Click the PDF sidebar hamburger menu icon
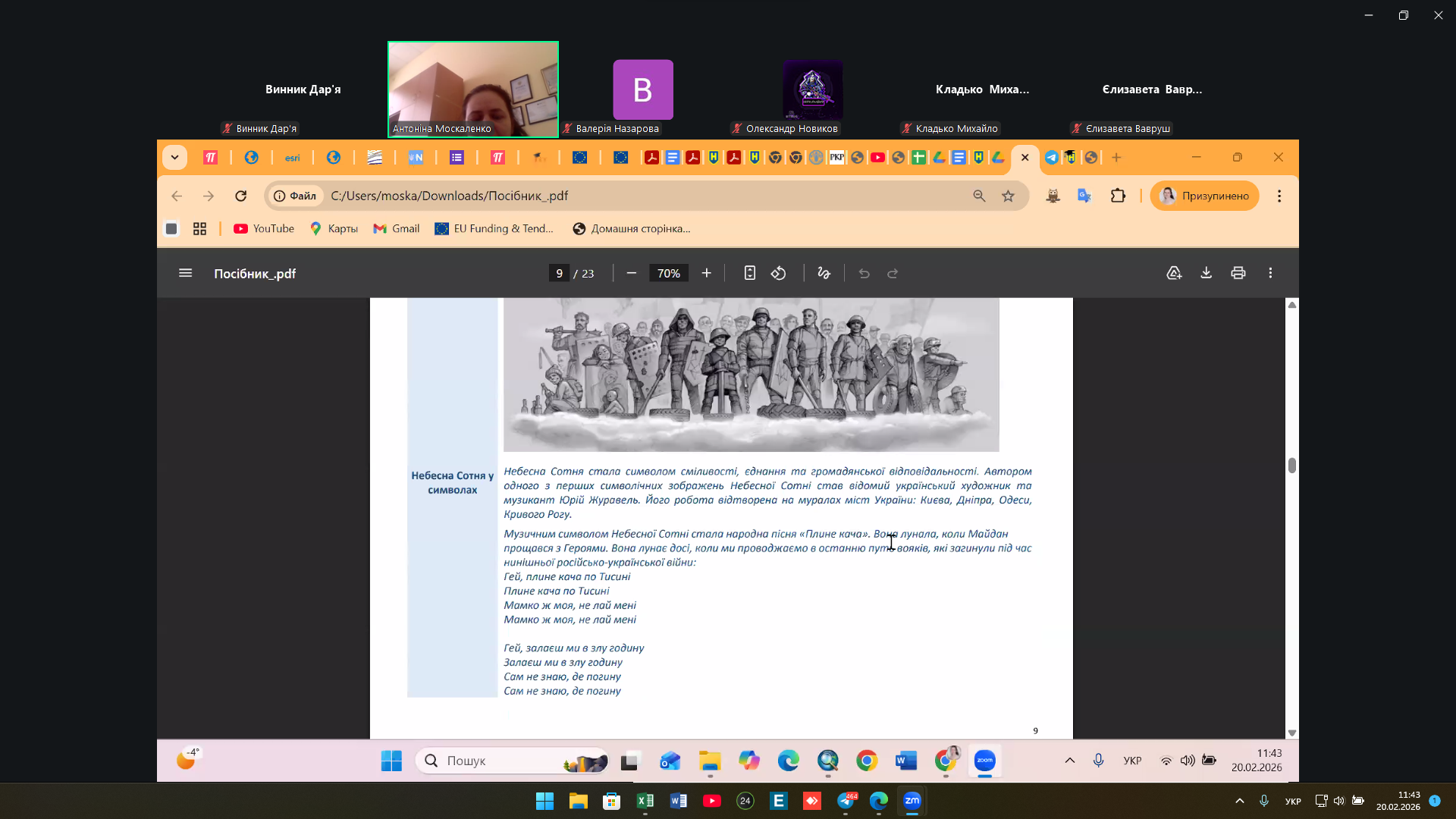Image resolution: width=1456 pixels, height=819 pixels. coord(185,273)
